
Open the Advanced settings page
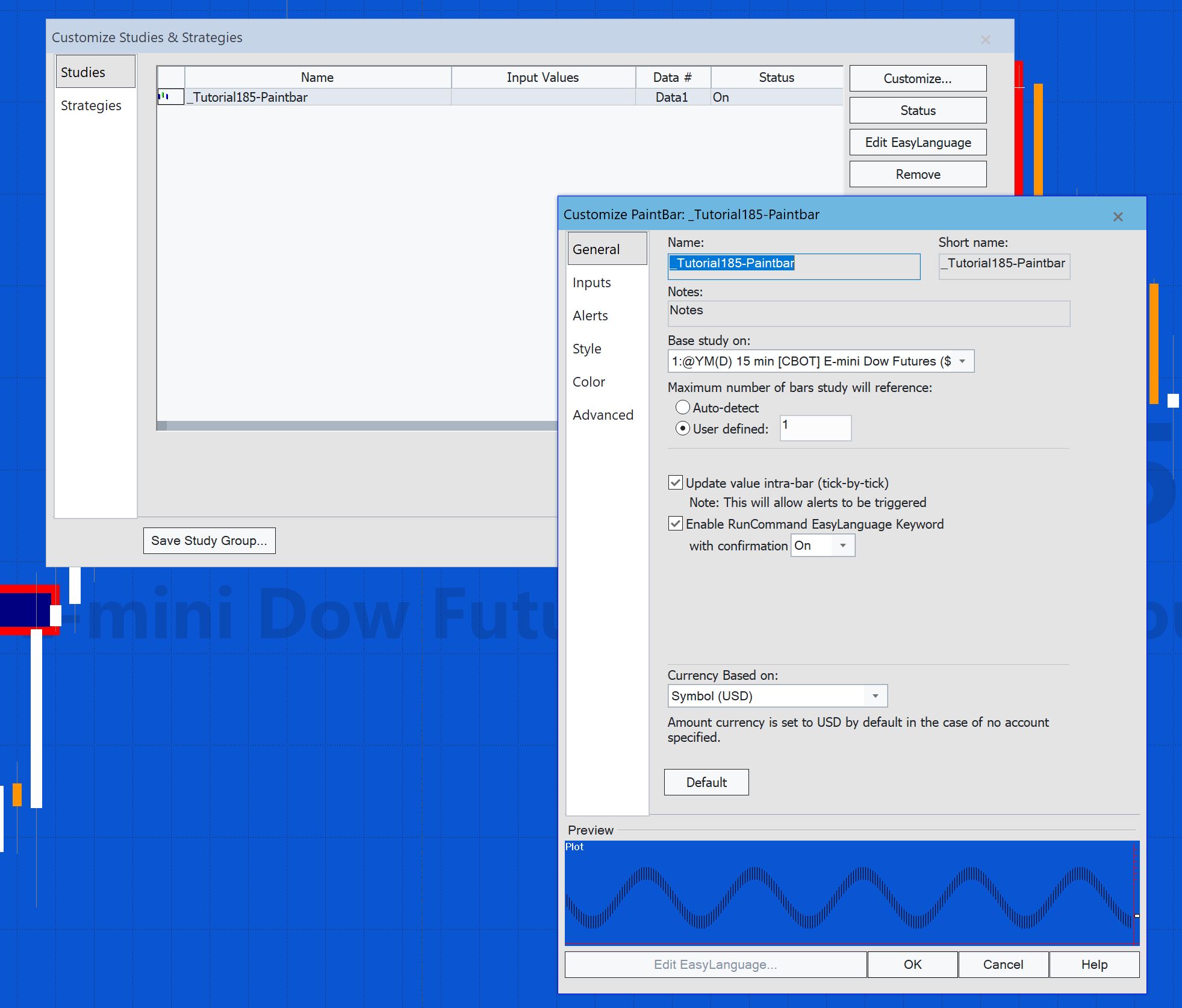click(603, 414)
